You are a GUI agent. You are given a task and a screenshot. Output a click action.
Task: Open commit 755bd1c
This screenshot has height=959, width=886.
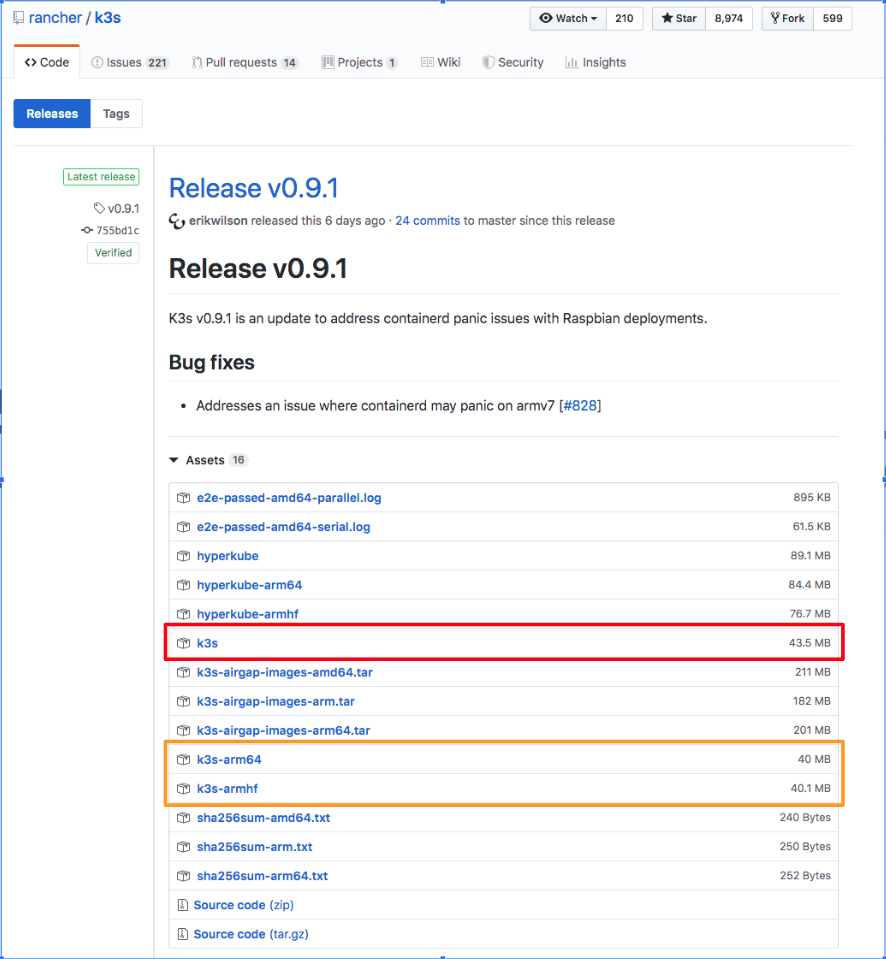coord(117,231)
